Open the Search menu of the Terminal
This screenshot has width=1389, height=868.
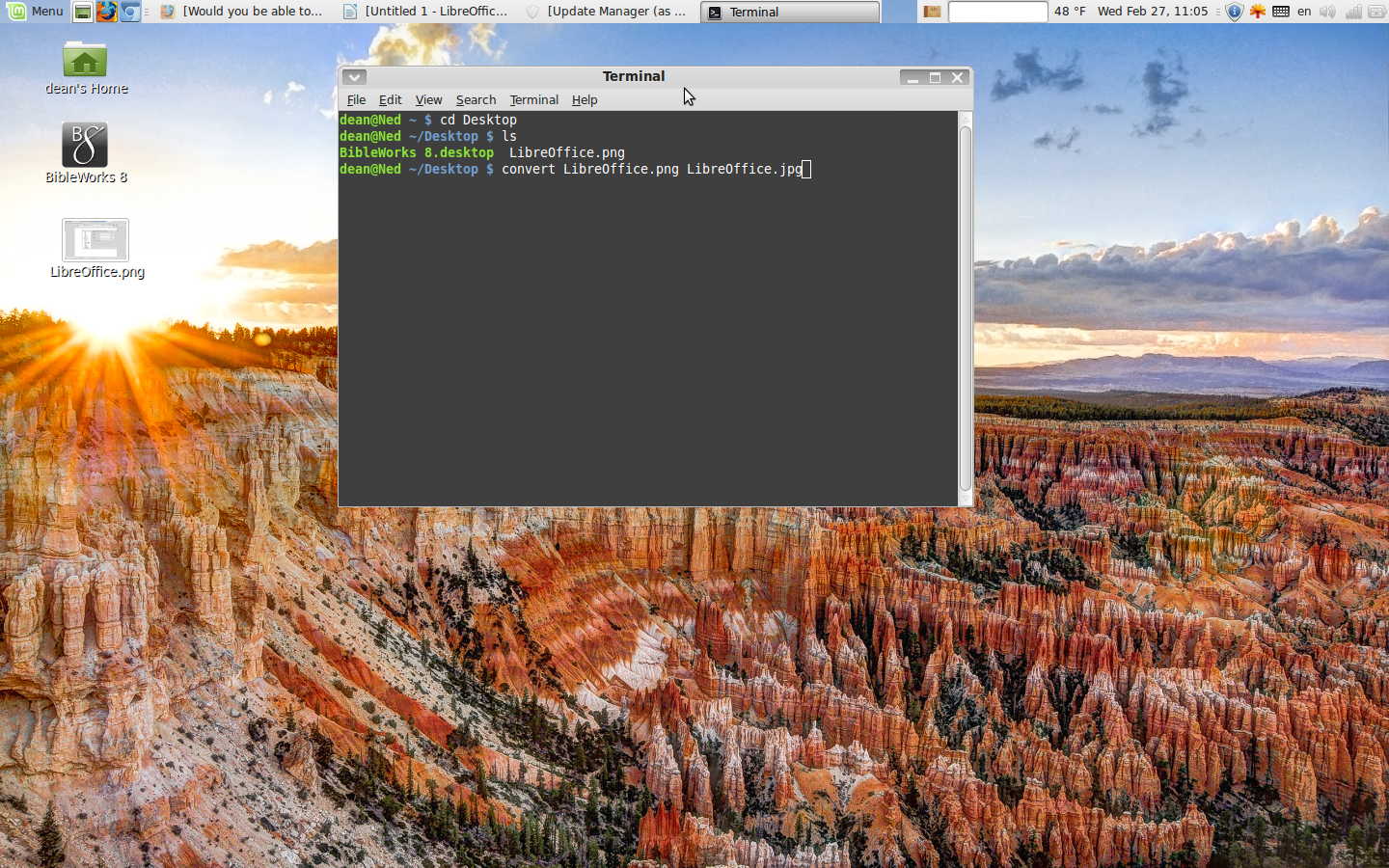[x=476, y=99]
